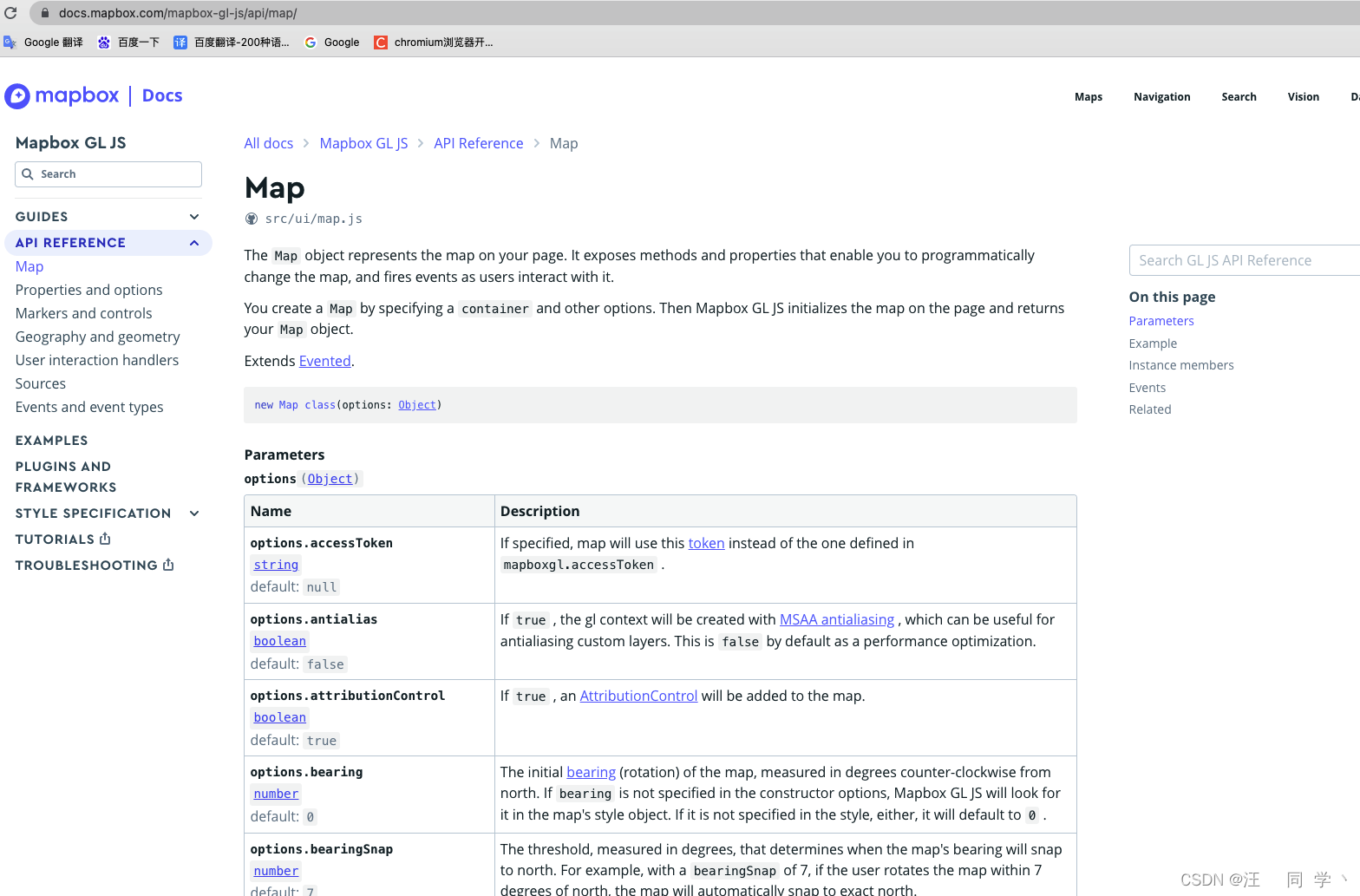Click the options.antialias name text
1360x896 pixels.
[x=314, y=619]
